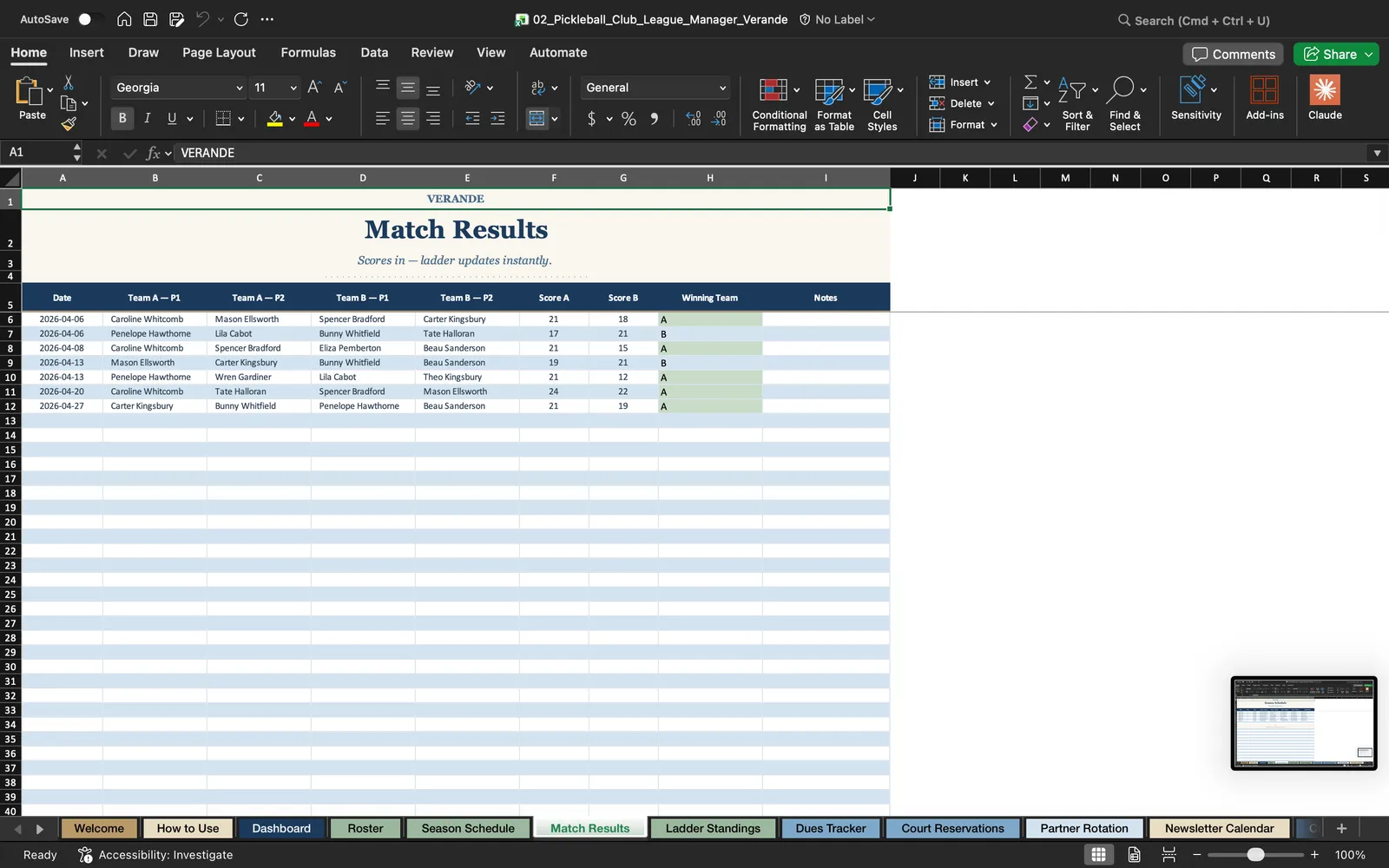This screenshot has width=1389, height=868.
Task: Save the workbook with the disk icon
Action: click(150, 19)
